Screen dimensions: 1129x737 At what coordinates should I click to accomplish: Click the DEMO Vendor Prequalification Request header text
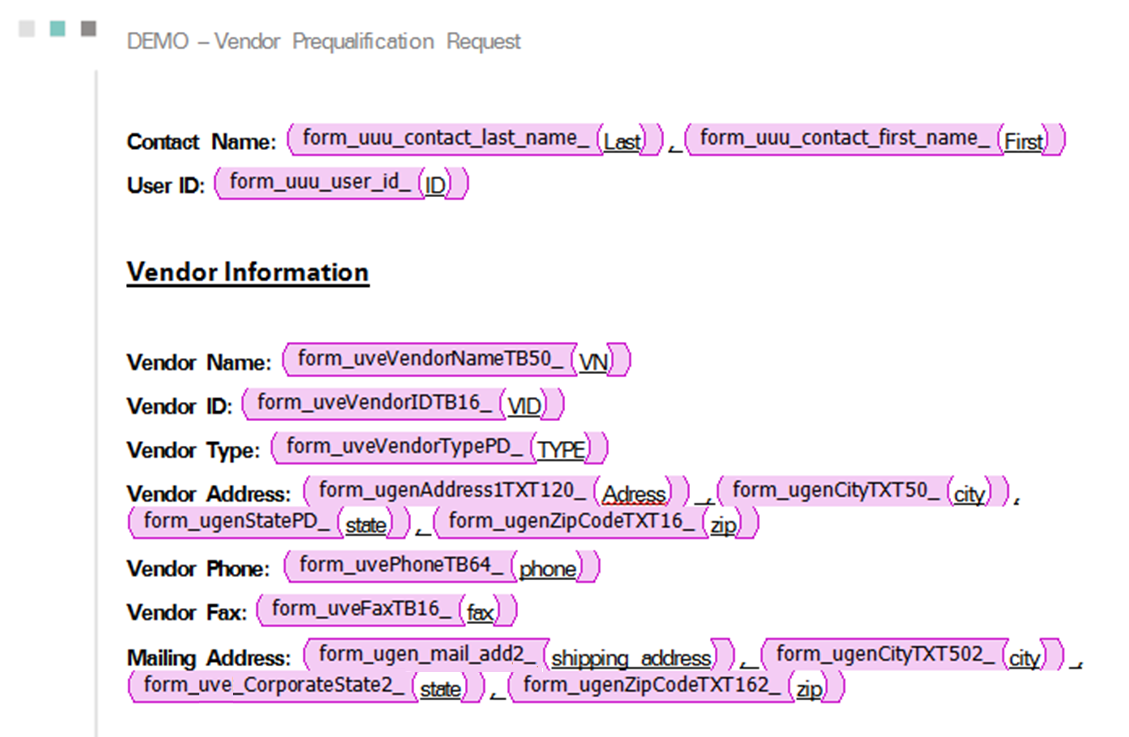pos(323,41)
